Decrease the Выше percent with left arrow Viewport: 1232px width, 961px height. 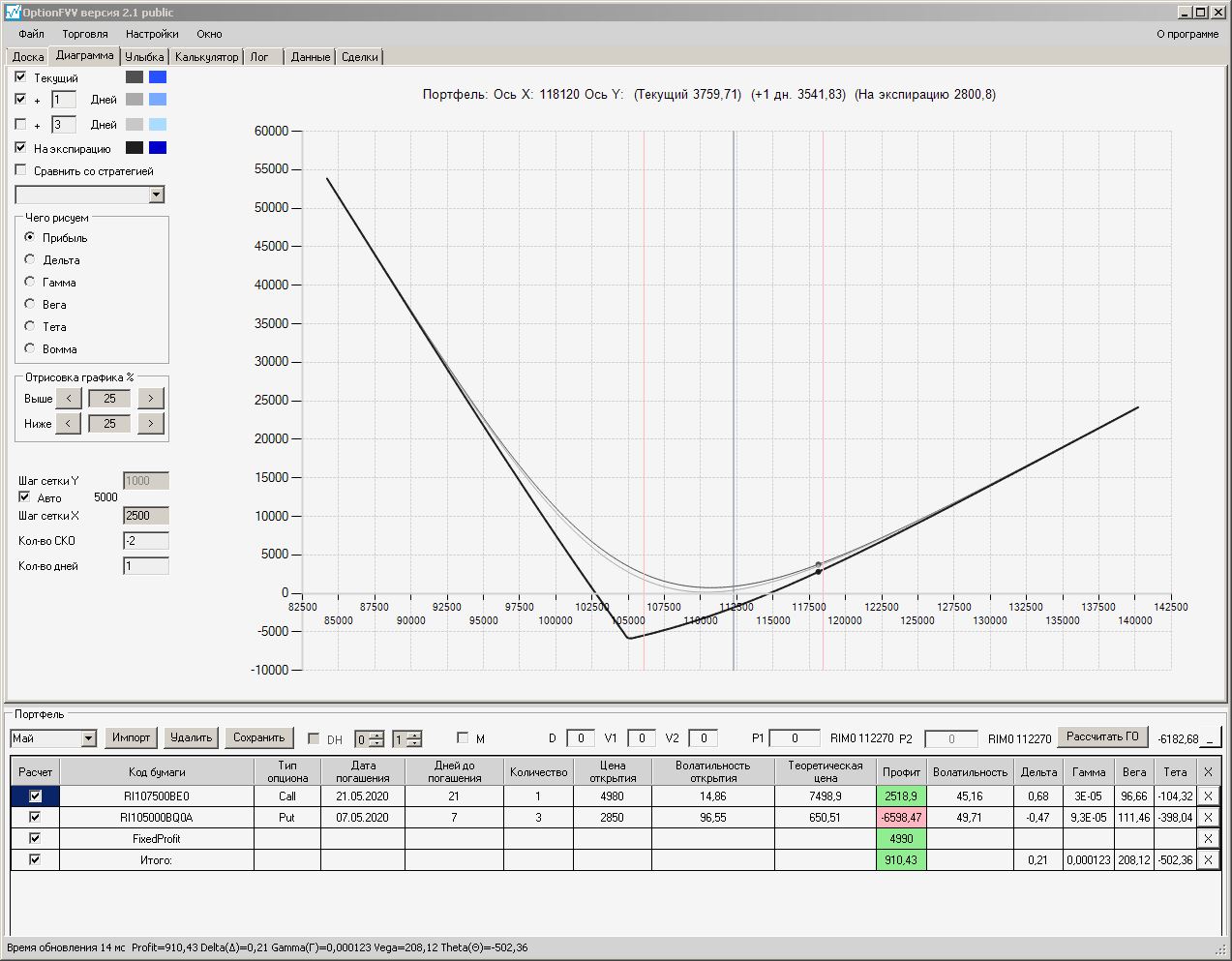tap(68, 399)
